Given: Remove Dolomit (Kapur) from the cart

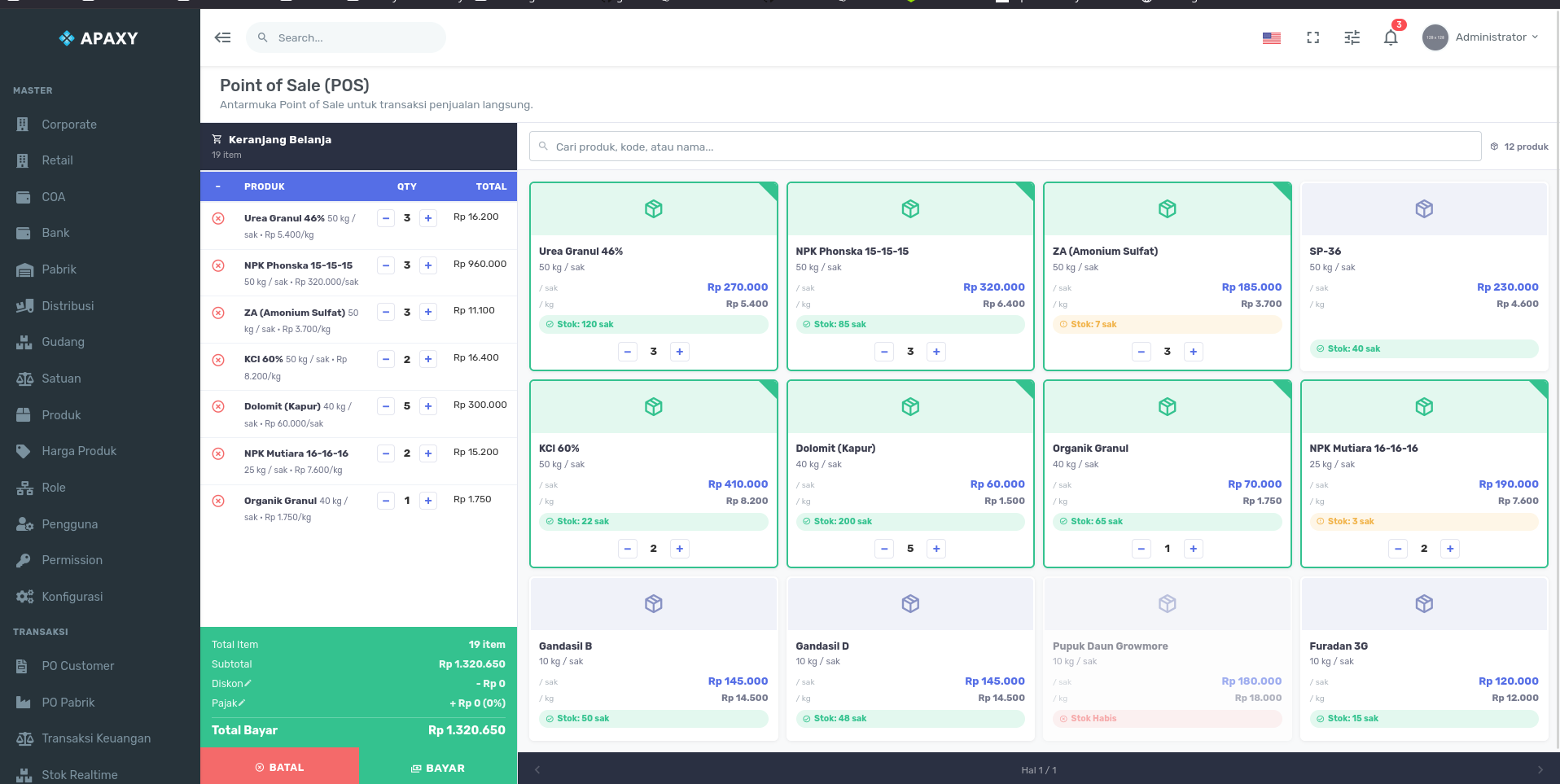Looking at the screenshot, I should coord(218,406).
